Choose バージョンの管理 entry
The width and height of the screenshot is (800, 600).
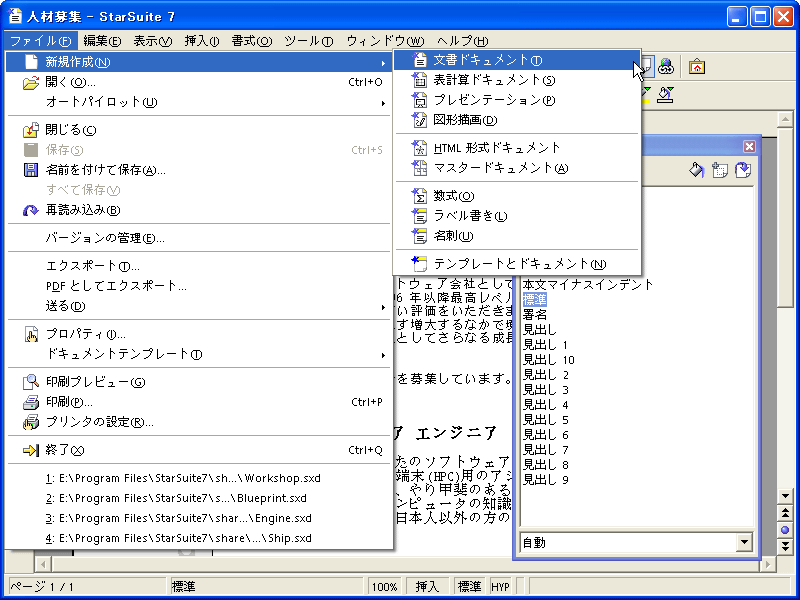(x=199, y=238)
